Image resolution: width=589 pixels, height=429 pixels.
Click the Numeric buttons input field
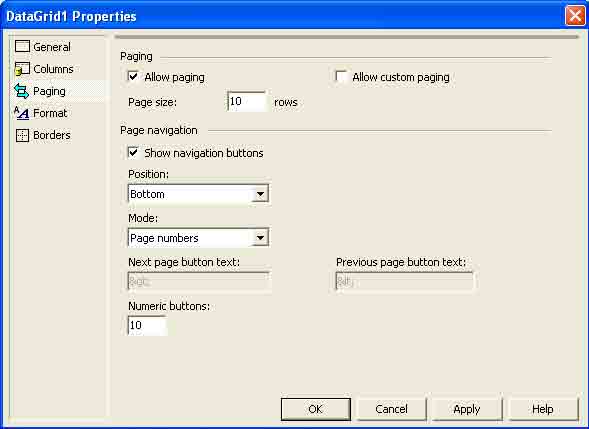(x=148, y=325)
